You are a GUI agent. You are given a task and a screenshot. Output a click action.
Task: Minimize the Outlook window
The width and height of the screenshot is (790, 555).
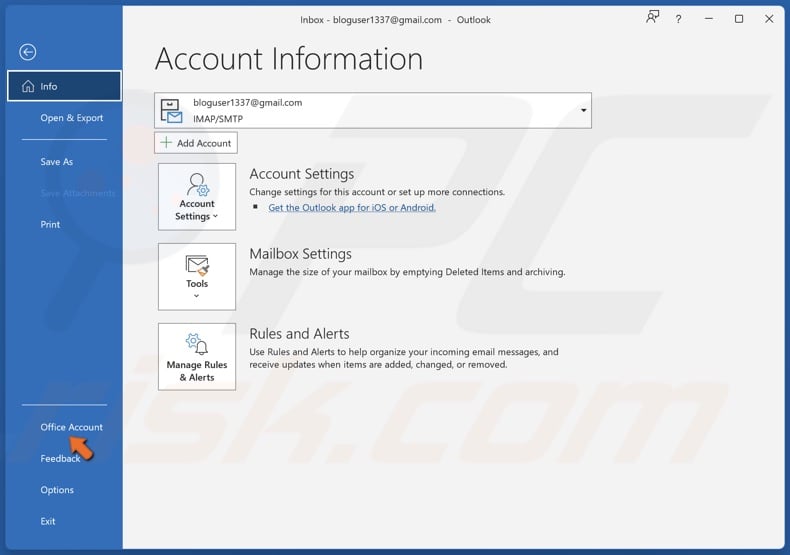coord(708,19)
